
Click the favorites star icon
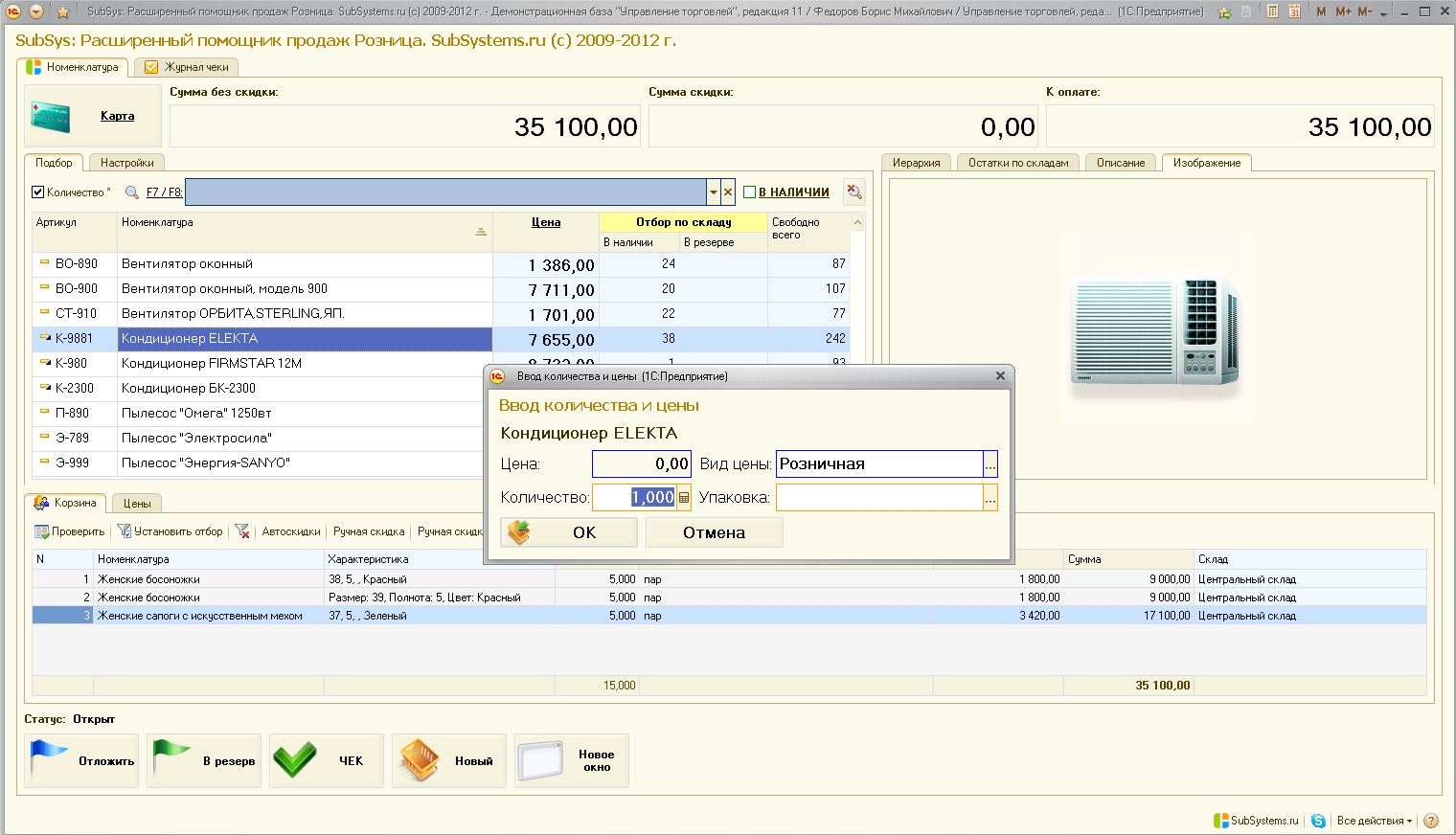(63, 11)
